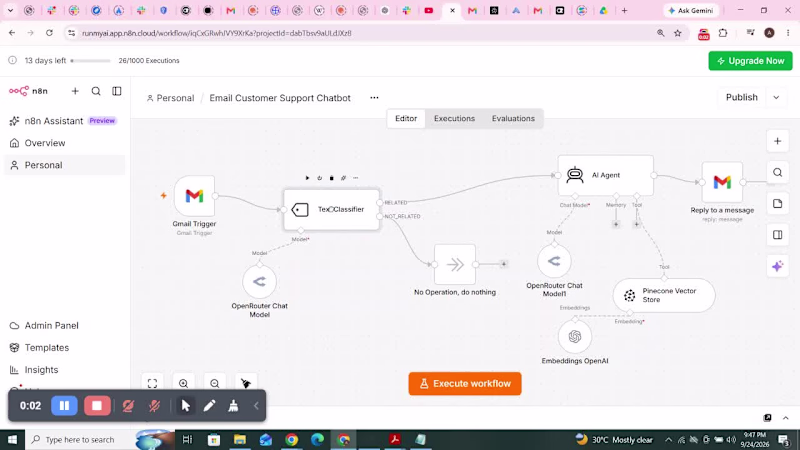Collapse the recorder toolbar chevron
The image size is (800, 450).
click(x=256, y=406)
